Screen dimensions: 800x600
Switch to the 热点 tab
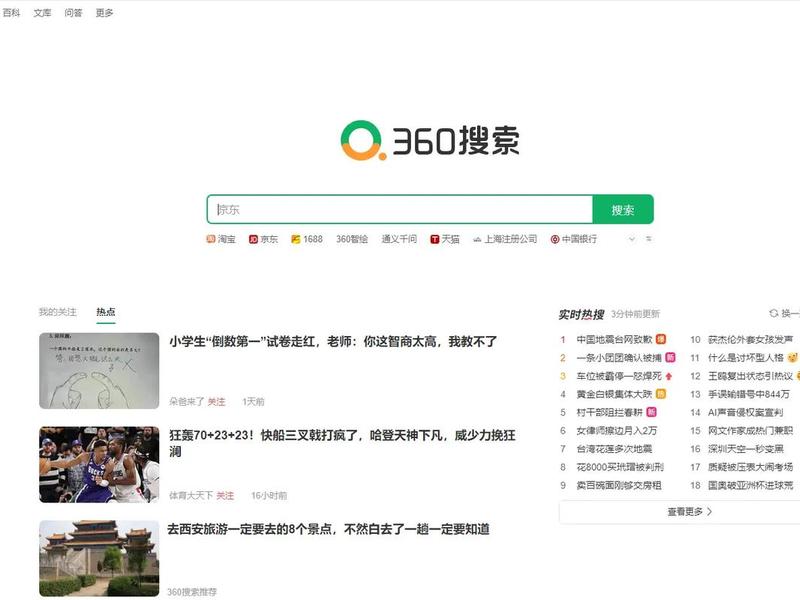click(106, 312)
